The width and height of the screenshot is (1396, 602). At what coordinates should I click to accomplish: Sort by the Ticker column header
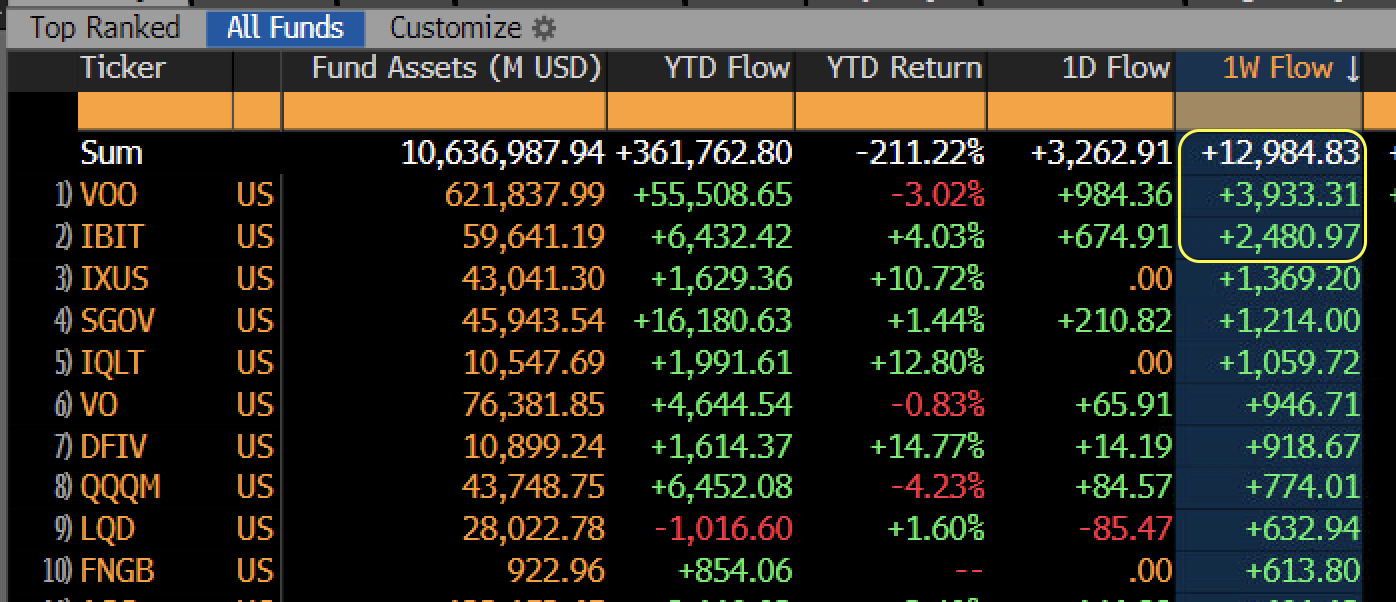pos(123,69)
